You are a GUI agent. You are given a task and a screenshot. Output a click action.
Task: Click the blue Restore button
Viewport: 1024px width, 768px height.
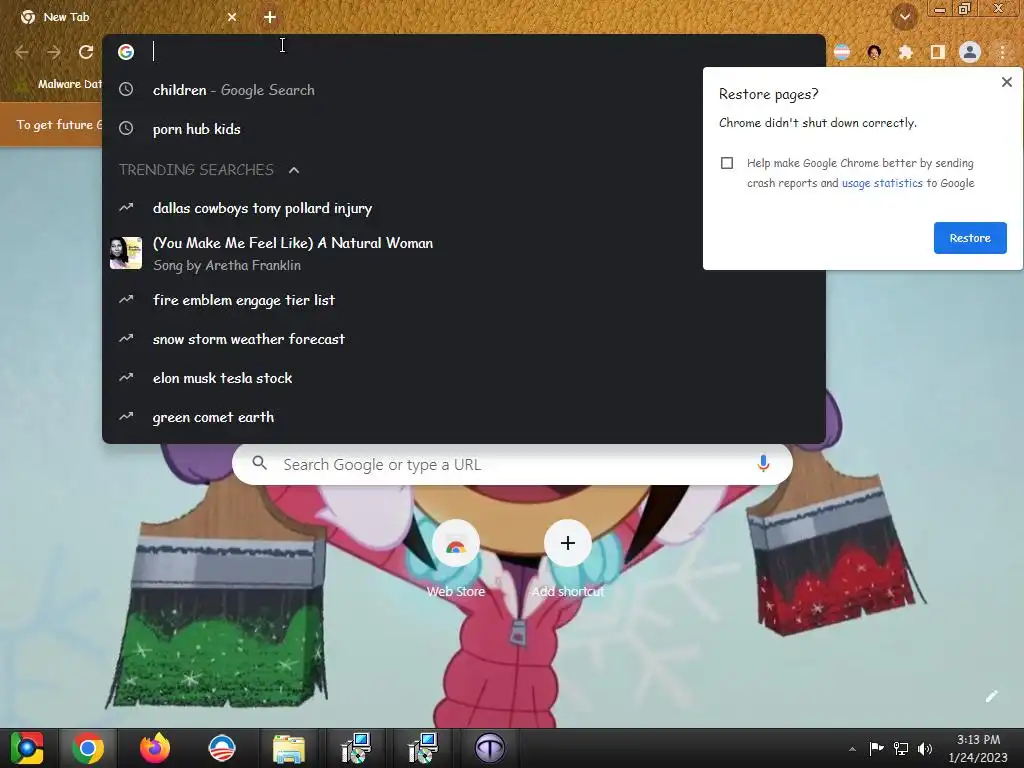pos(970,238)
